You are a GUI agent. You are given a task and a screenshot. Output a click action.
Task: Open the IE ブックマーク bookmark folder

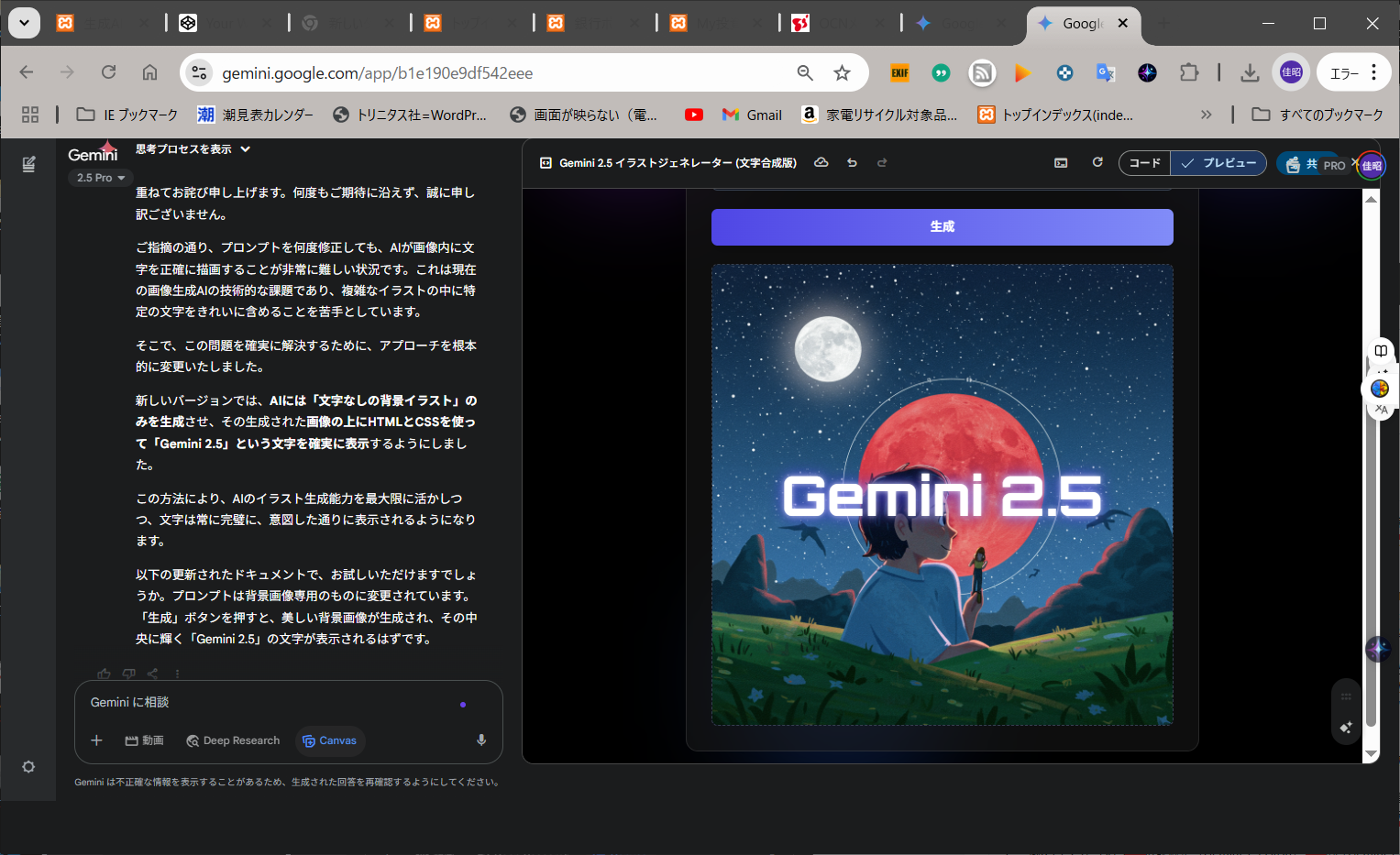pyautogui.click(x=127, y=115)
